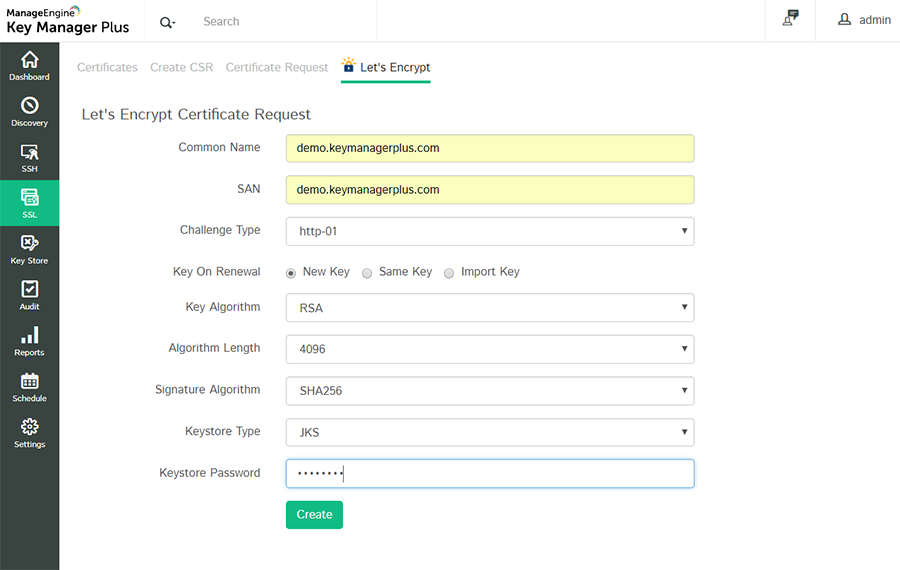The width and height of the screenshot is (900, 570).
Task: Go to the Discovery section
Action: tap(29, 111)
